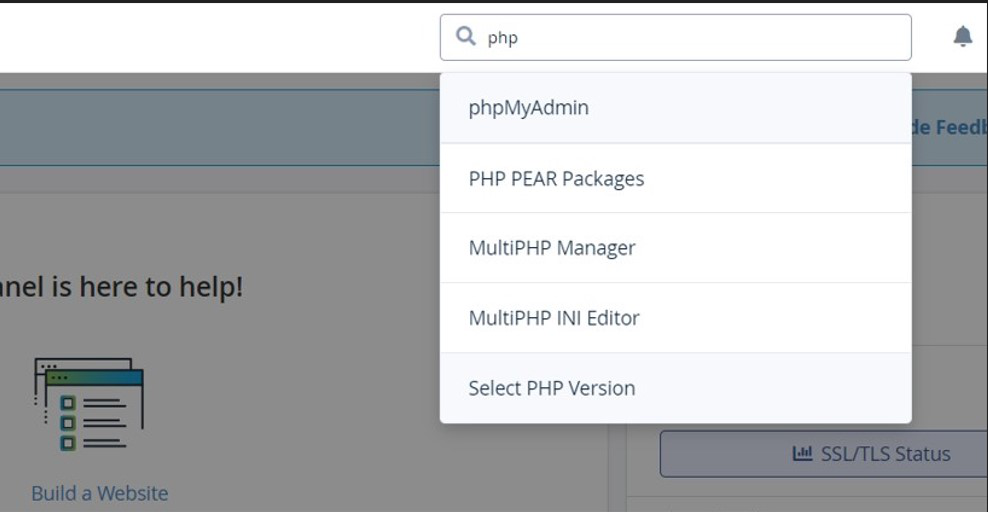Pick the Select PHP Version result

click(x=551, y=388)
